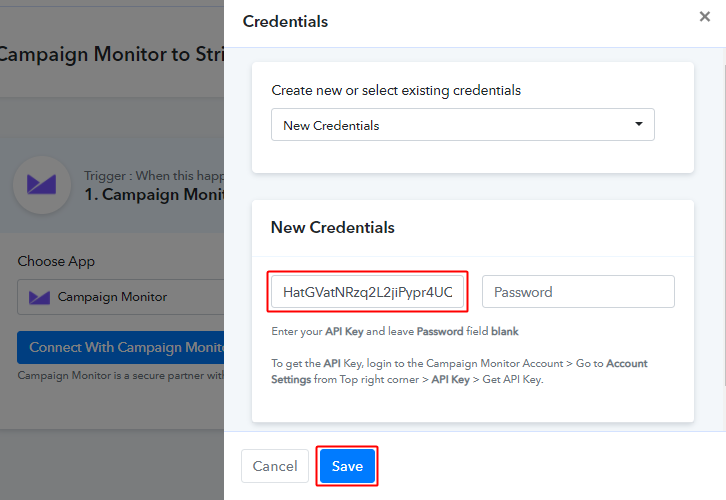The image size is (726, 500).
Task: Open the New Credentials dropdown
Action: tap(463, 125)
